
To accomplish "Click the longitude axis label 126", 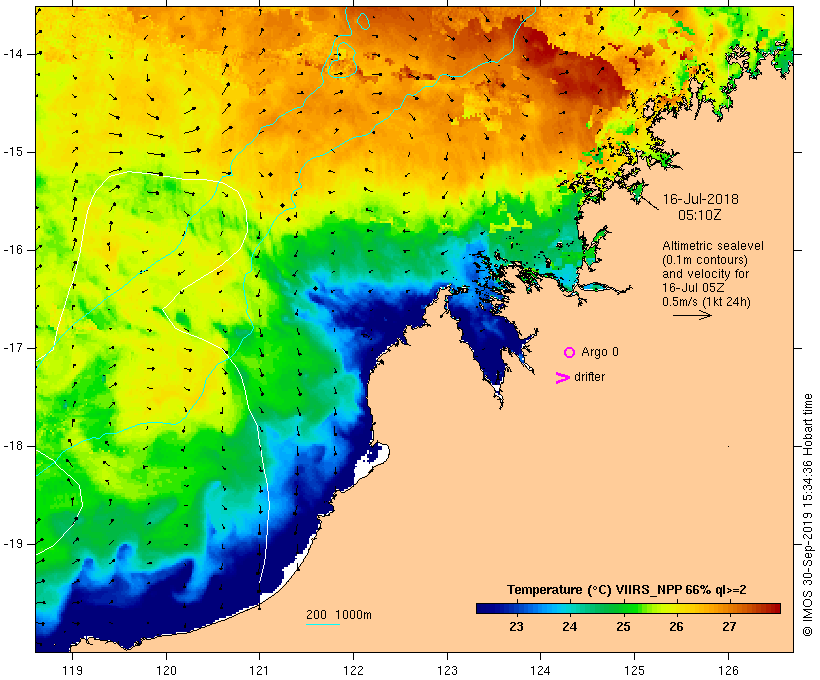I will pyautogui.click(x=728, y=671).
